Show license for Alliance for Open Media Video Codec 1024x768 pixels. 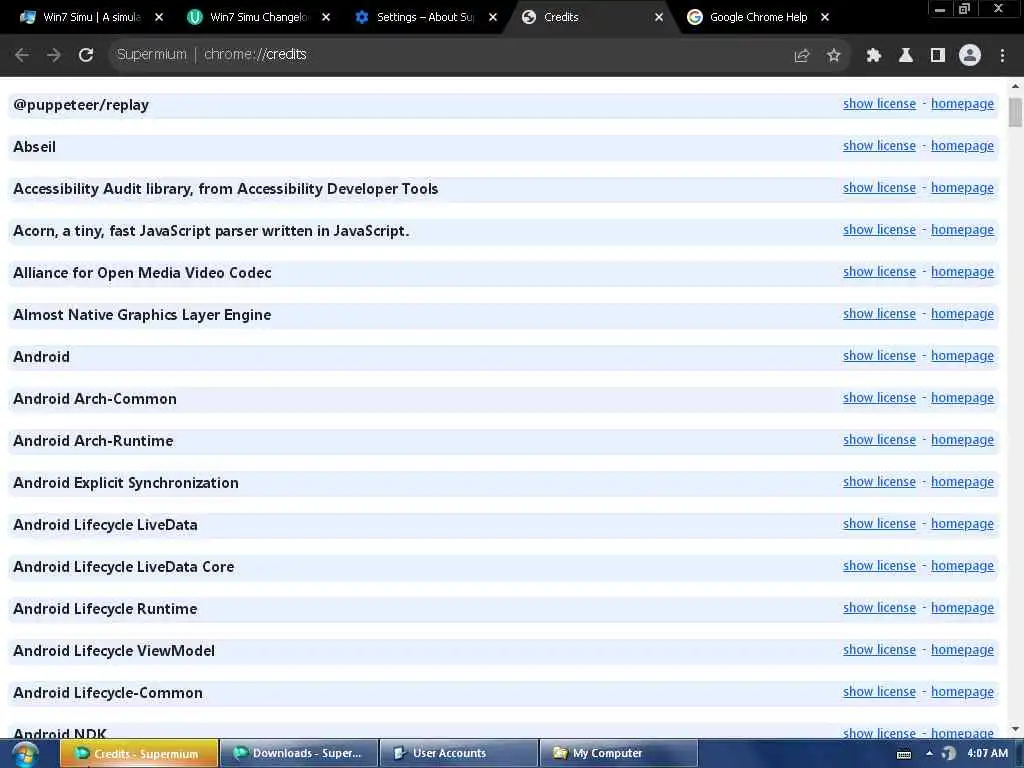coord(879,272)
